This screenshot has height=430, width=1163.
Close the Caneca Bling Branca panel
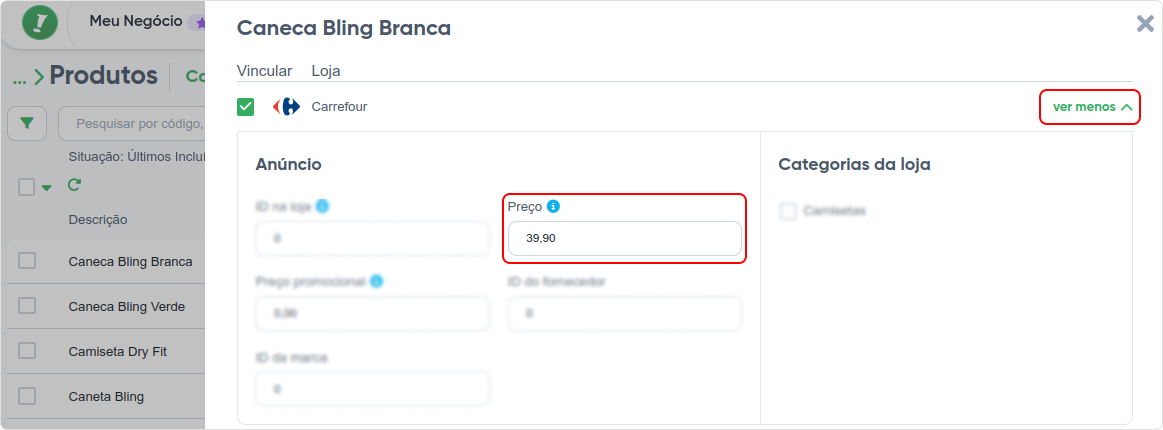coord(1145,24)
